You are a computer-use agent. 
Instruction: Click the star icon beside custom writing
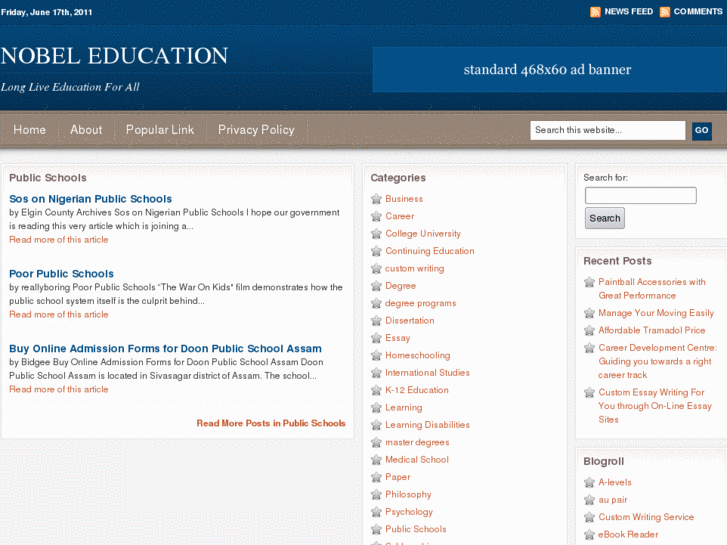[x=376, y=269]
